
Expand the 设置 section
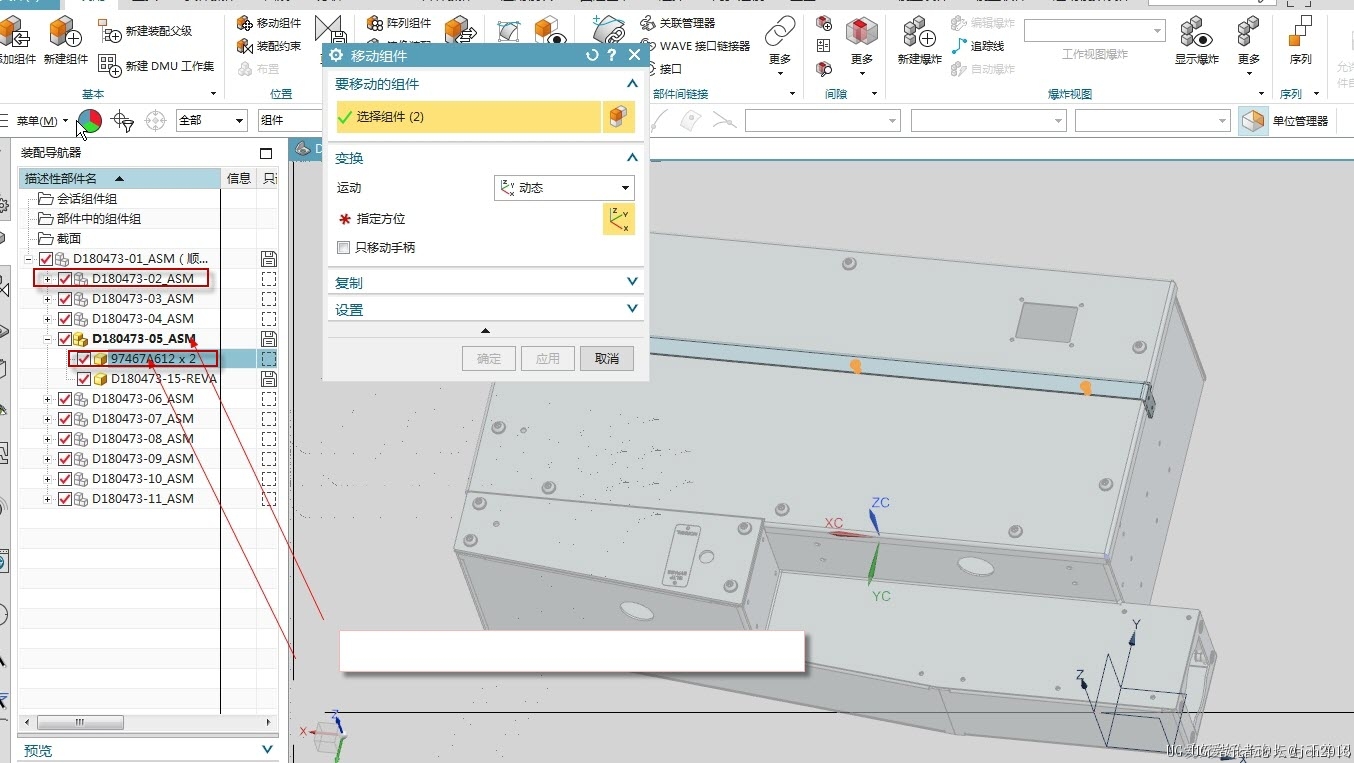[x=631, y=310]
